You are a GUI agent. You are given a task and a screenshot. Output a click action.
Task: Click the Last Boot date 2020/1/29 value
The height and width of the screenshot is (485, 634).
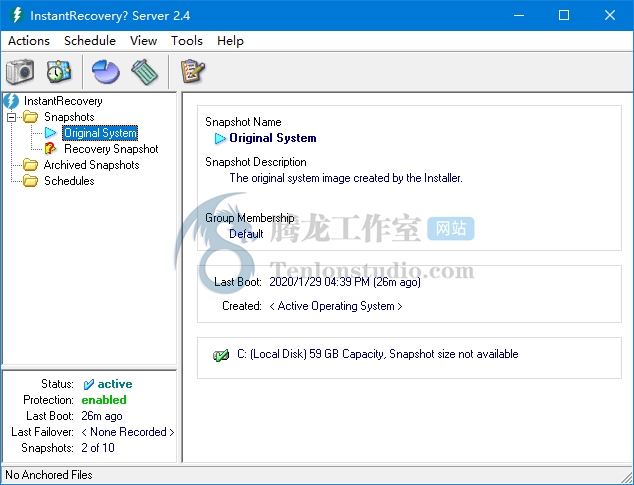(345, 282)
